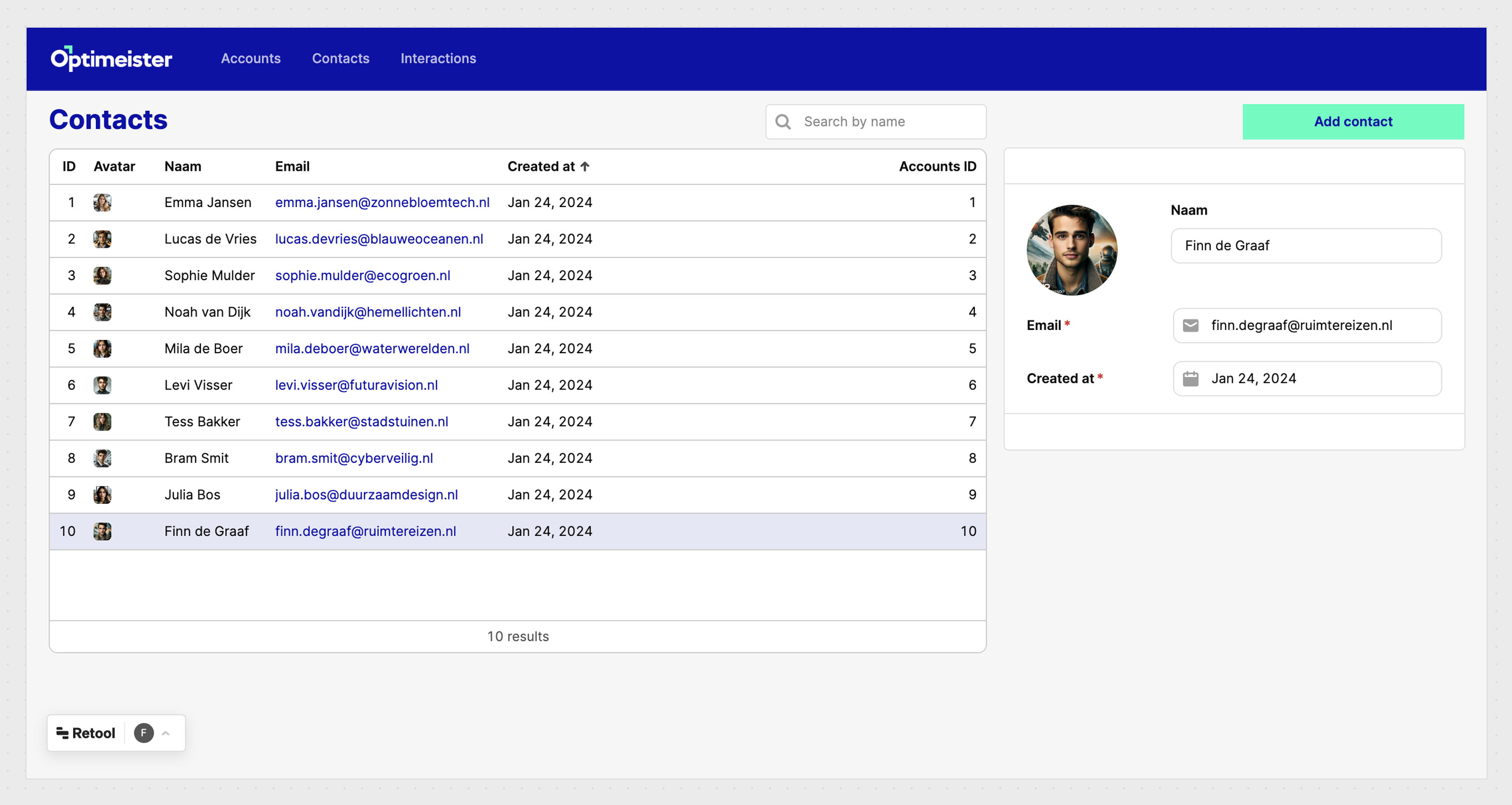Viewport: 1512px width, 805px height.
Task: Click the Optimeister logo
Action: (111, 58)
